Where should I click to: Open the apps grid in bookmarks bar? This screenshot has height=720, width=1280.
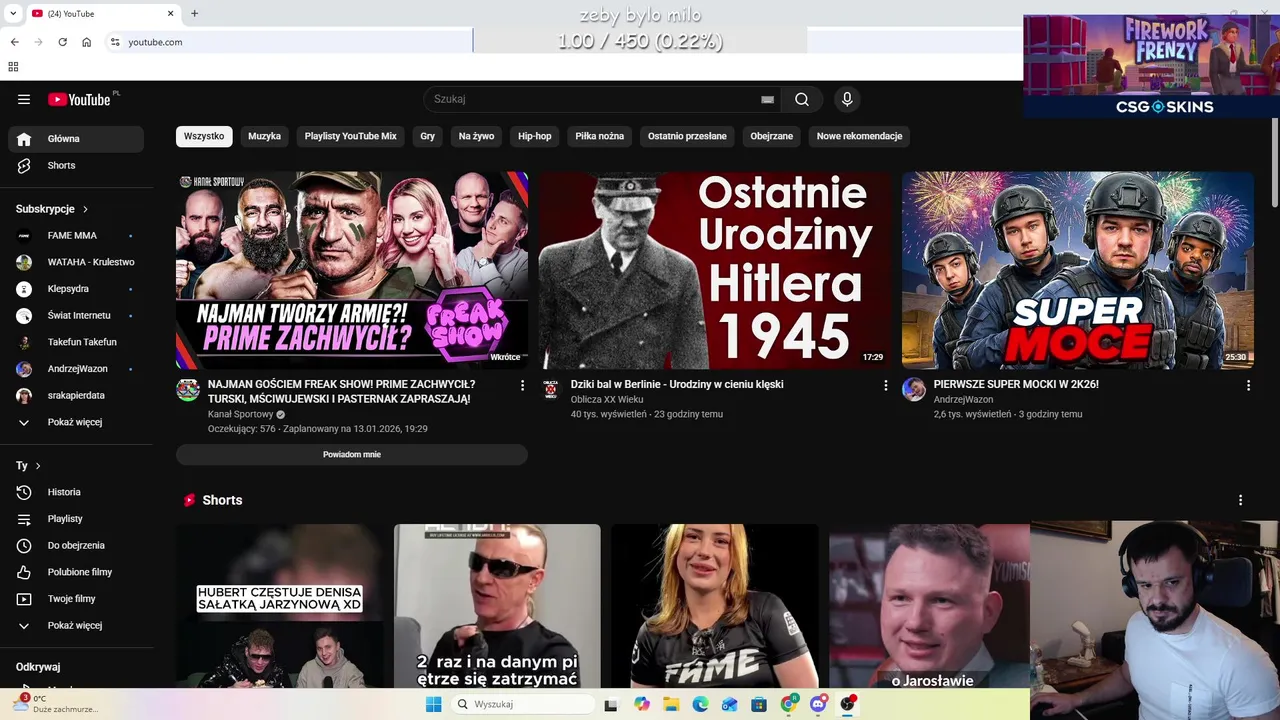coord(13,67)
